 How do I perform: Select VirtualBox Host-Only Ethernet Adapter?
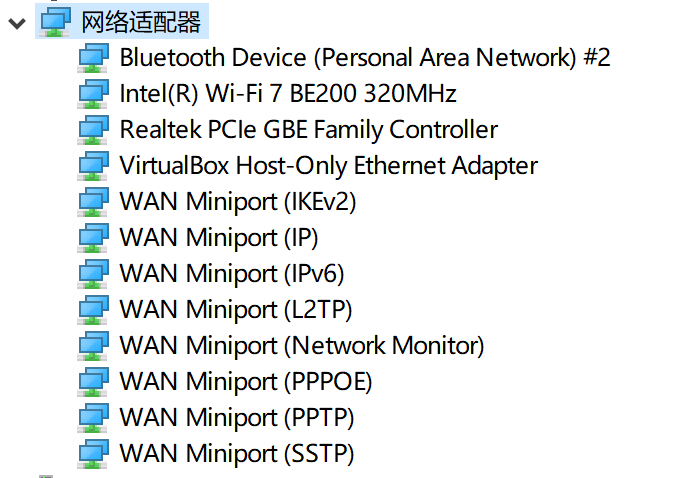[328, 166]
